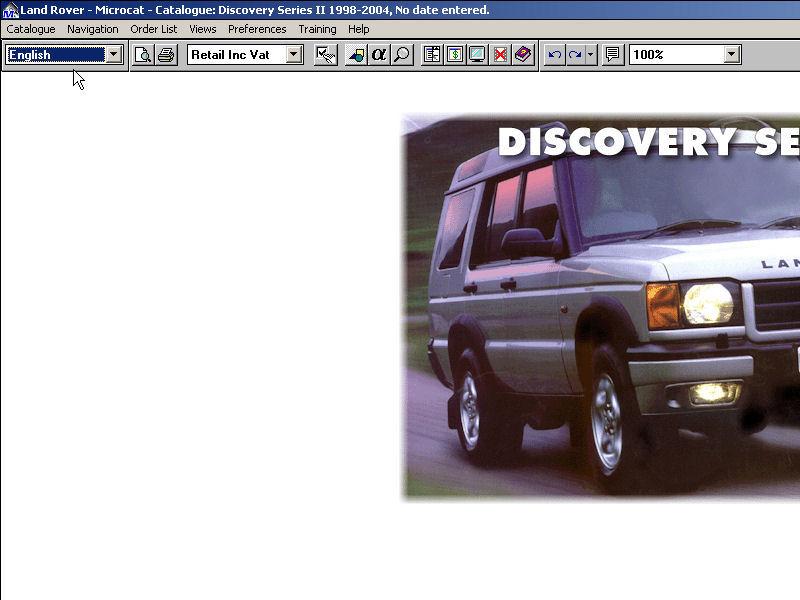Viewport: 800px width, 600px height.
Task: Click the print preview icon
Action: [x=143, y=55]
